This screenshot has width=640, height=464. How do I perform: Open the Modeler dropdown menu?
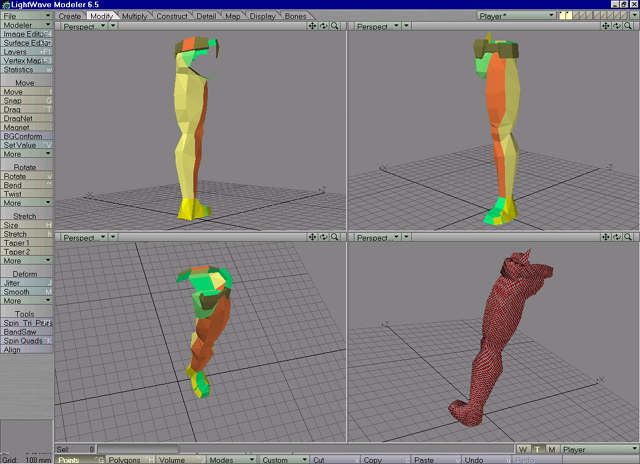click(27, 24)
